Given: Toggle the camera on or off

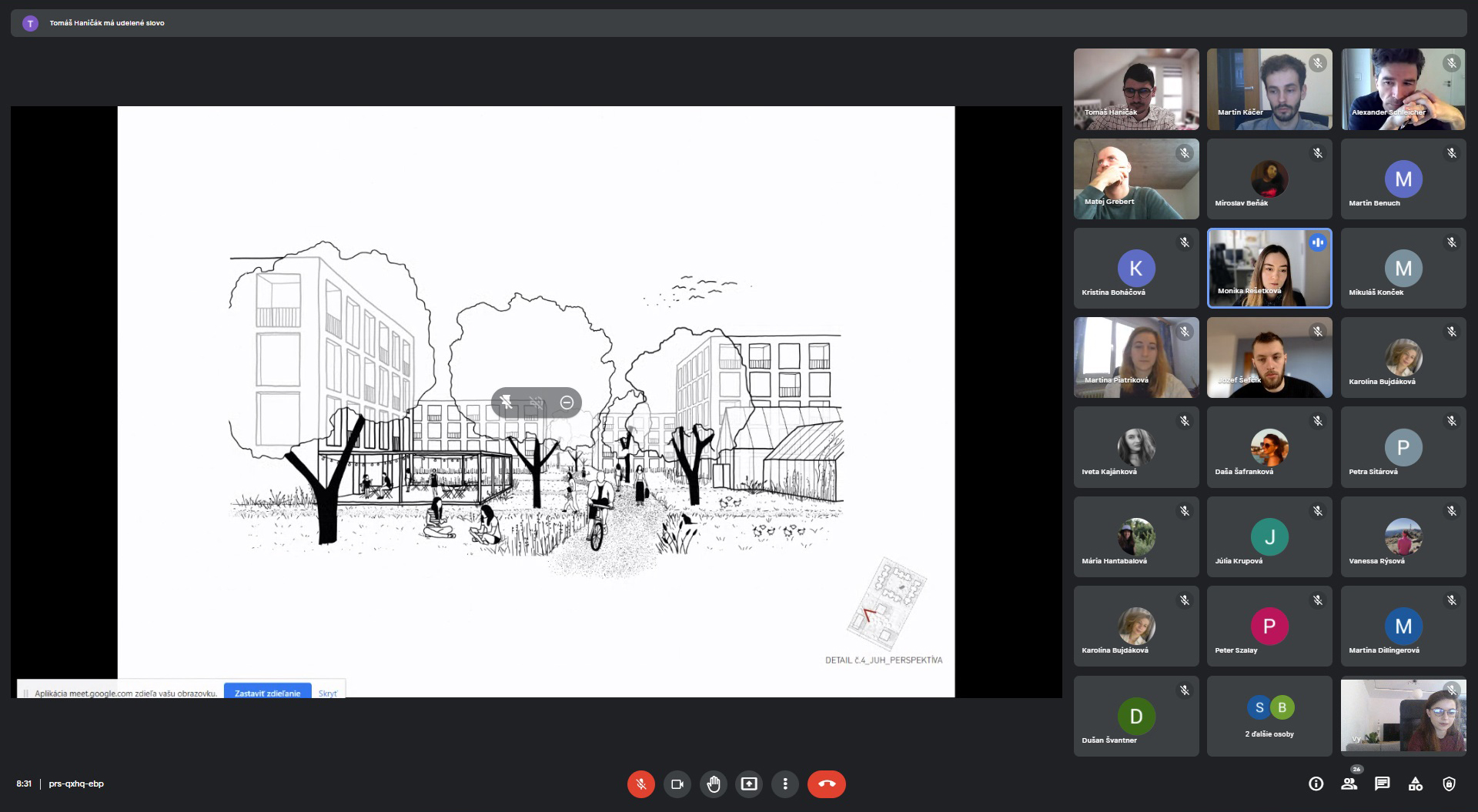Looking at the screenshot, I should coord(677,784).
